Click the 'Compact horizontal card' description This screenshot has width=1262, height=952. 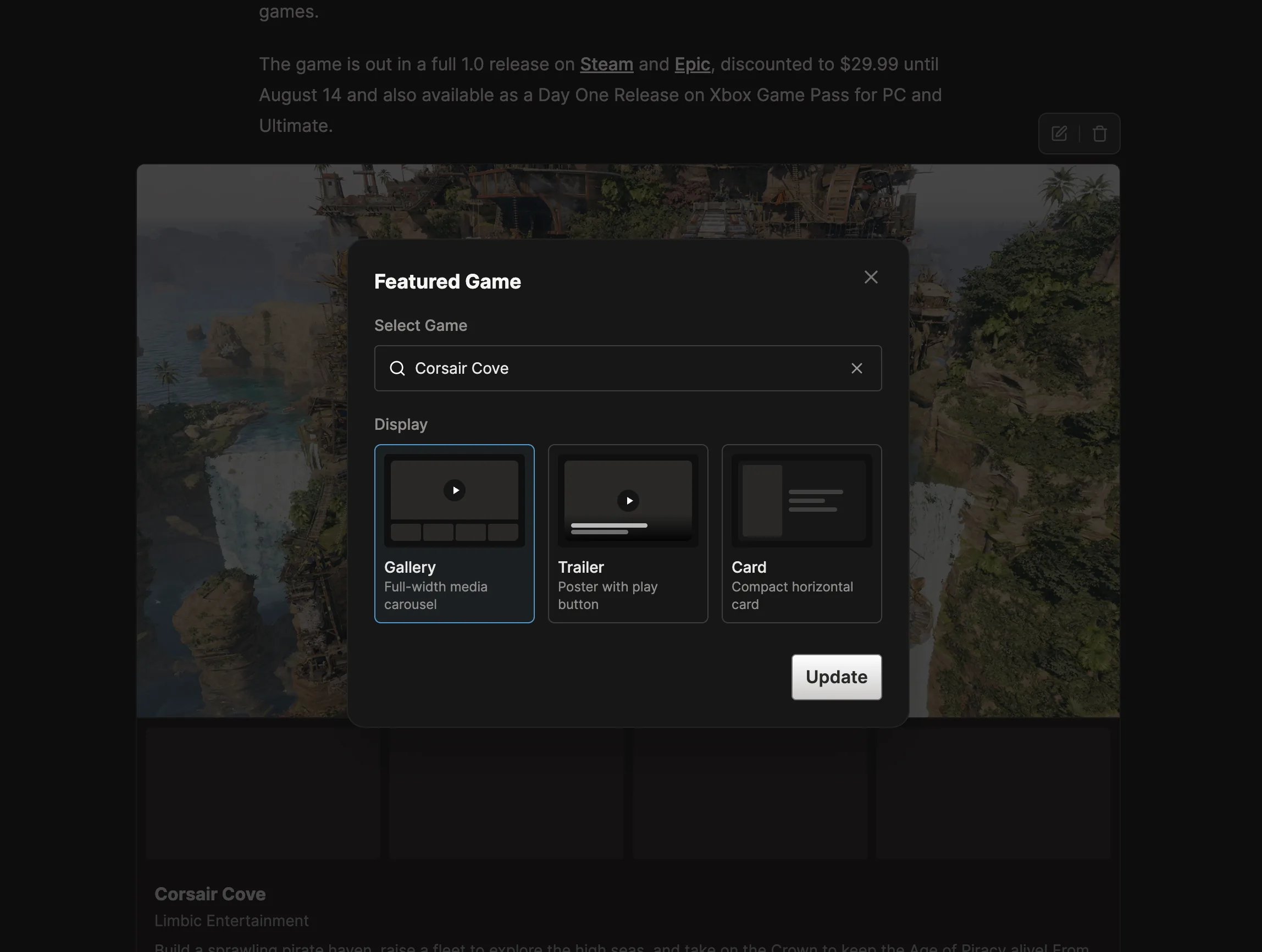click(793, 595)
